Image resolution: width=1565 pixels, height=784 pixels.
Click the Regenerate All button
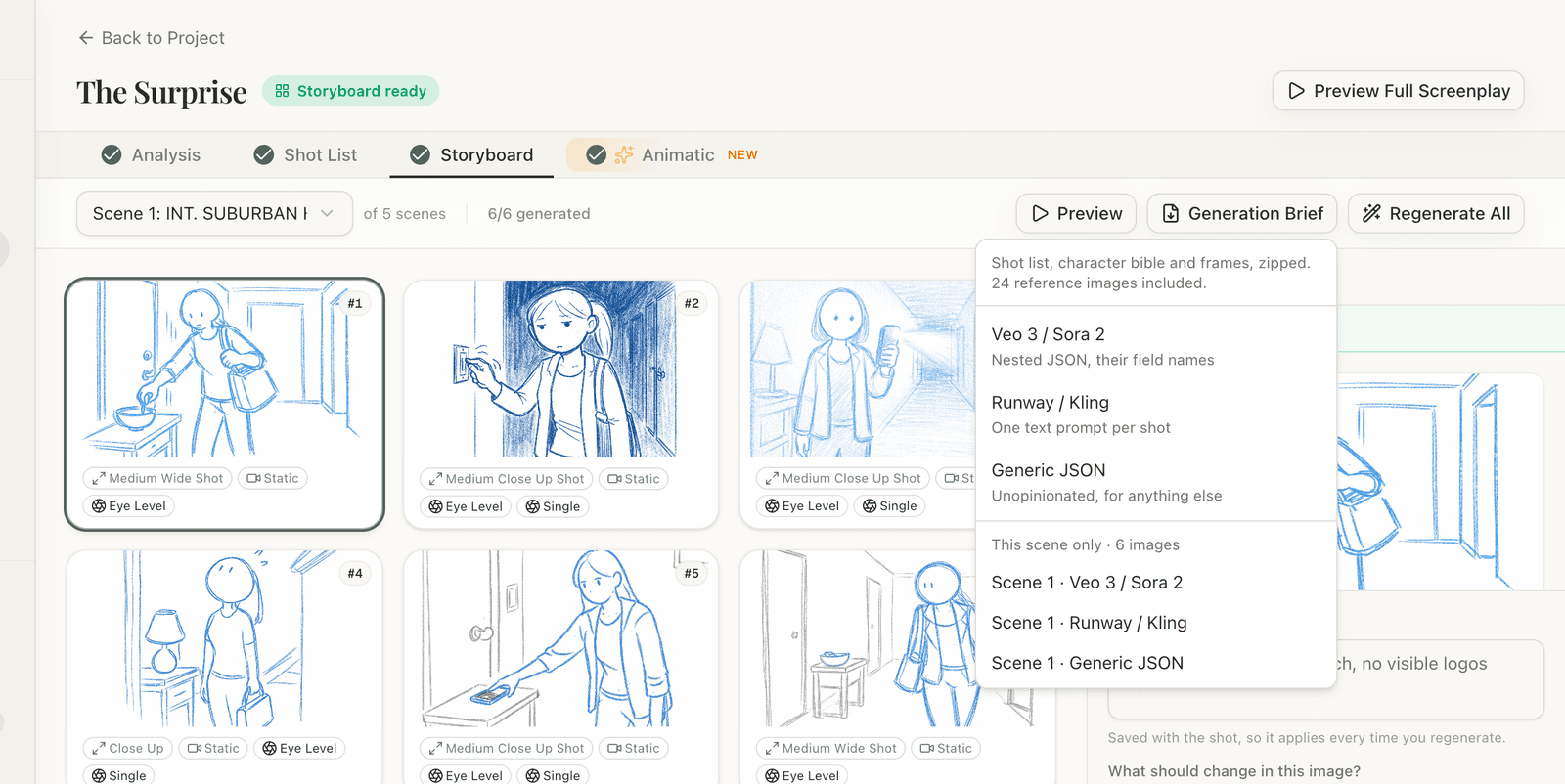1436,213
